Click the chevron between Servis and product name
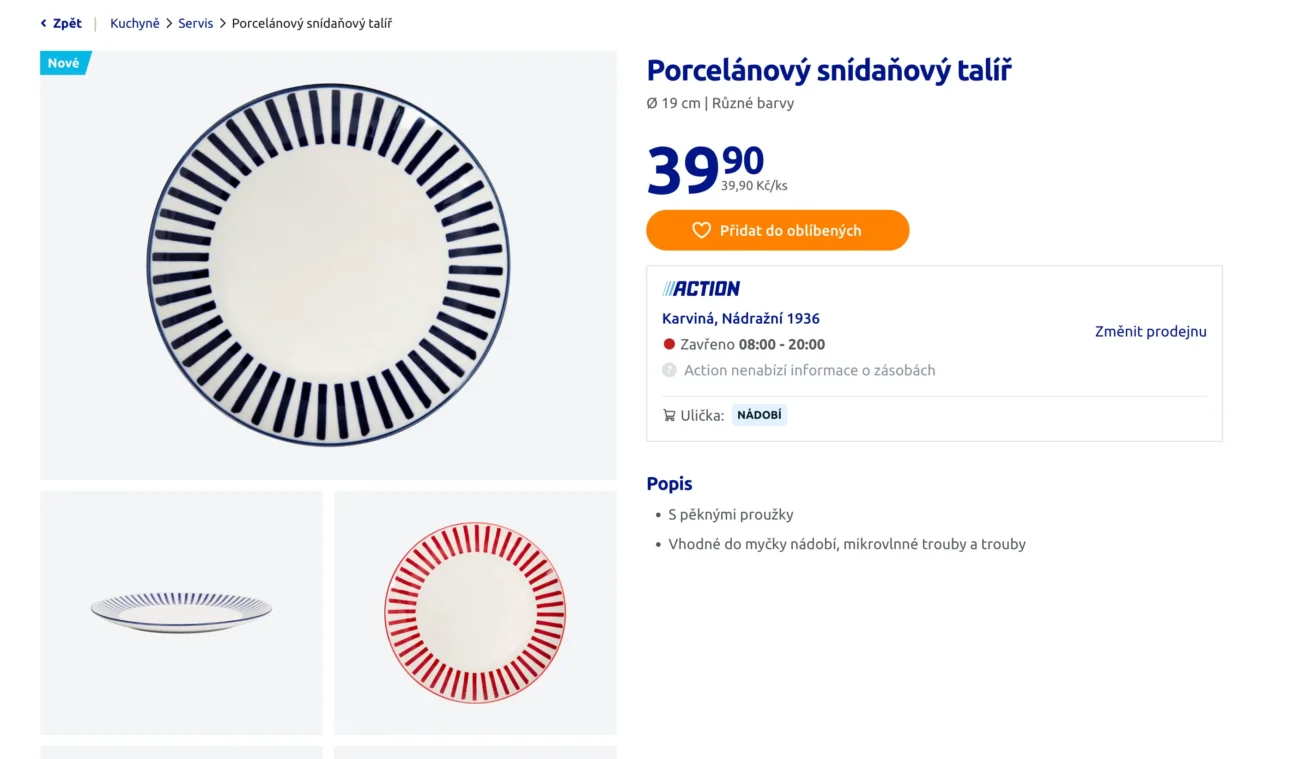This screenshot has height=759, width=1300. pyautogui.click(x=222, y=22)
